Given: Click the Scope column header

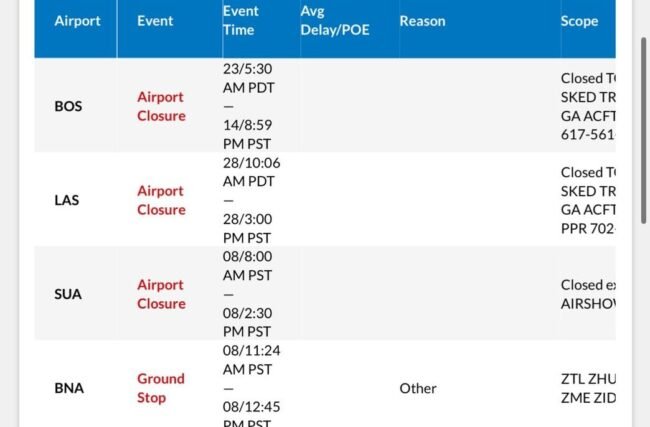Looking at the screenshot, I should click(580, 21).
